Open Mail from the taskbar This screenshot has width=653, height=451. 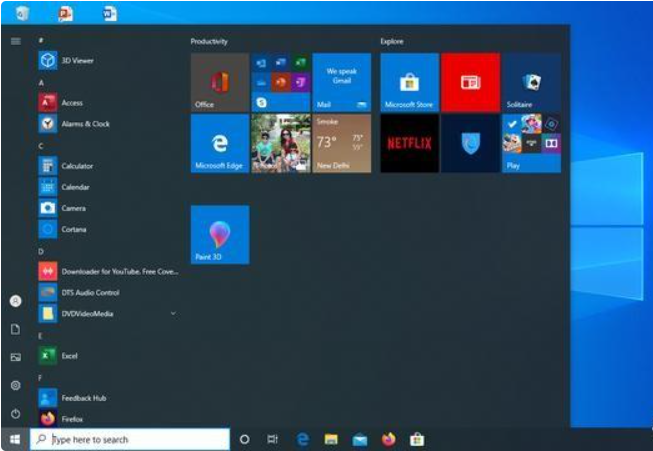coord(360,439)
